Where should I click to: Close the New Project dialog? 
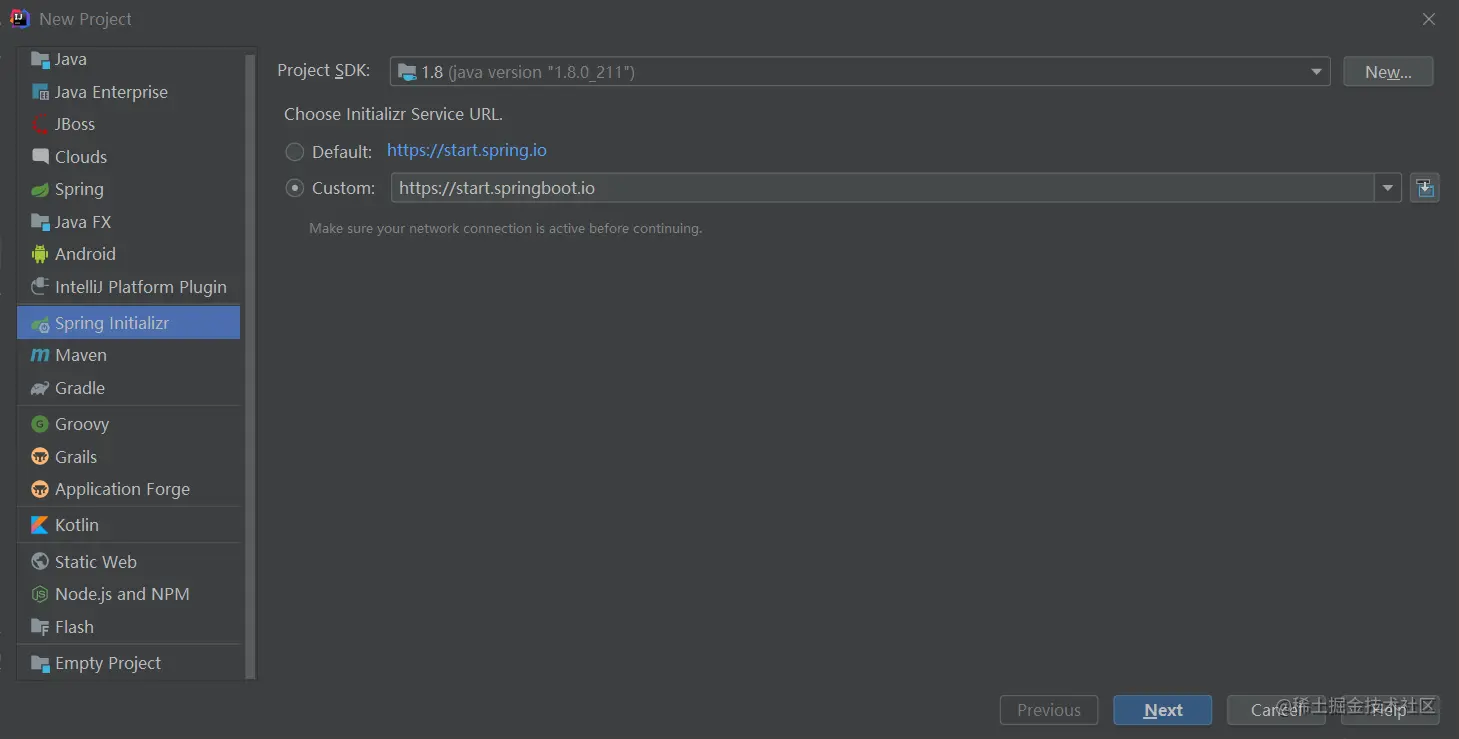click(1429, 19)
